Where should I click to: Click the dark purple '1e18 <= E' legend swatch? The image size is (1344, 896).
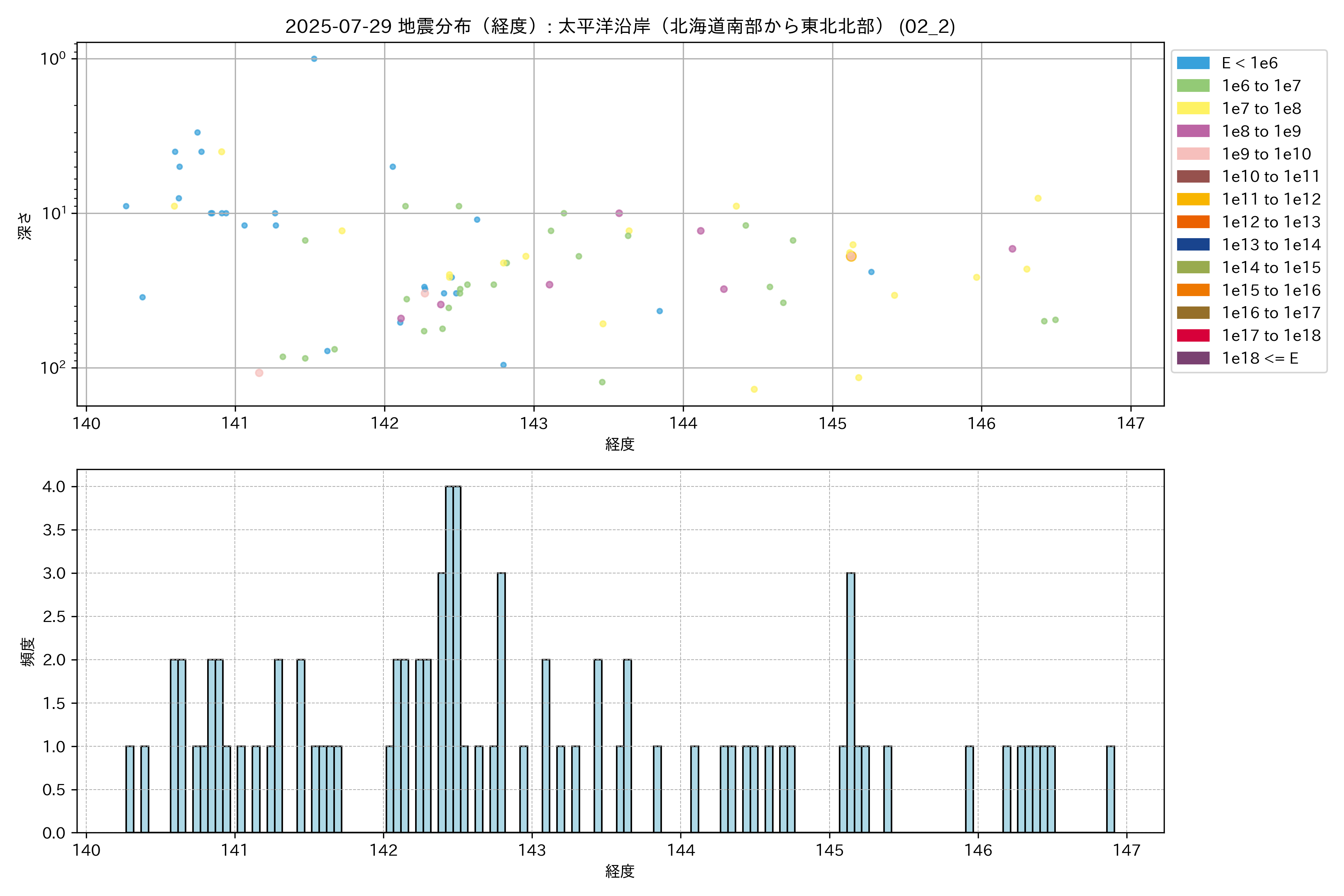(1192, 358)
